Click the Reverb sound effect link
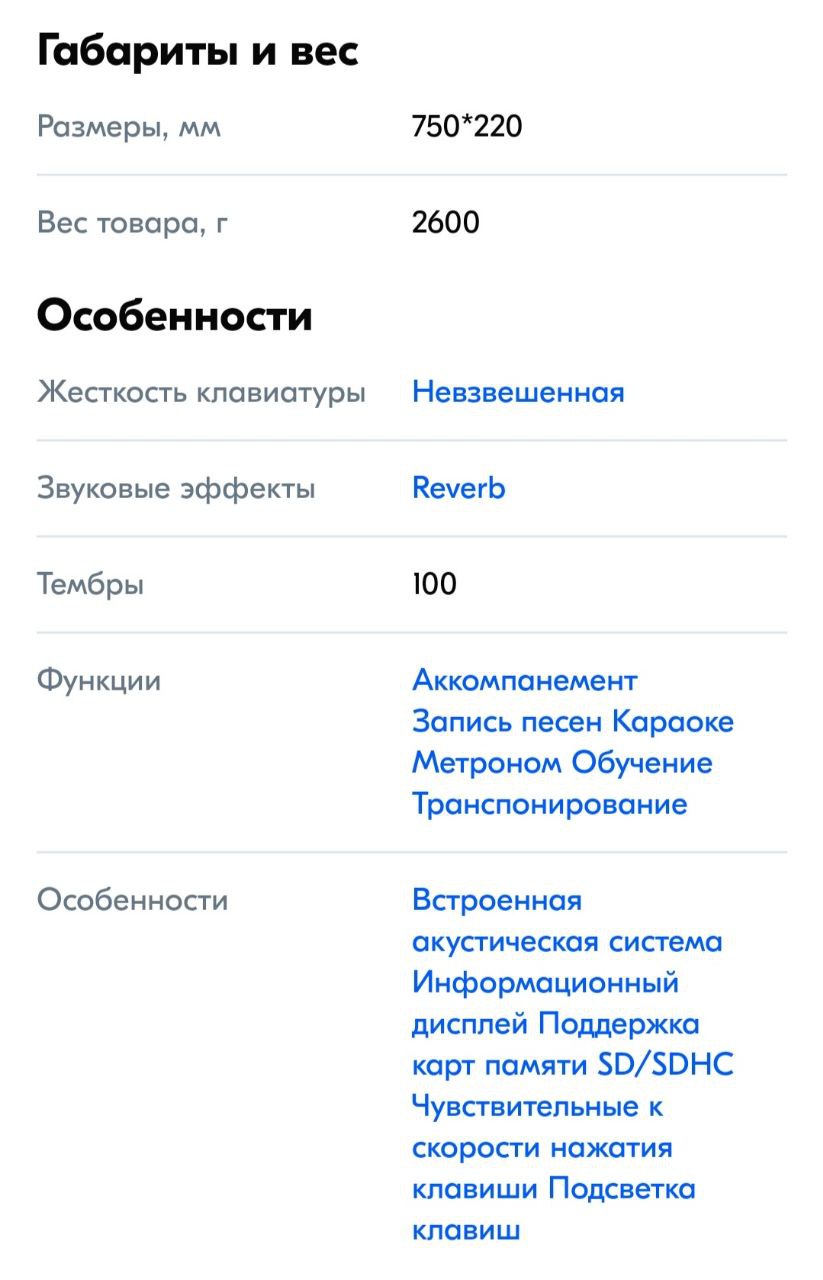The width and height of the screenshot is (823, 1280). 459,488
